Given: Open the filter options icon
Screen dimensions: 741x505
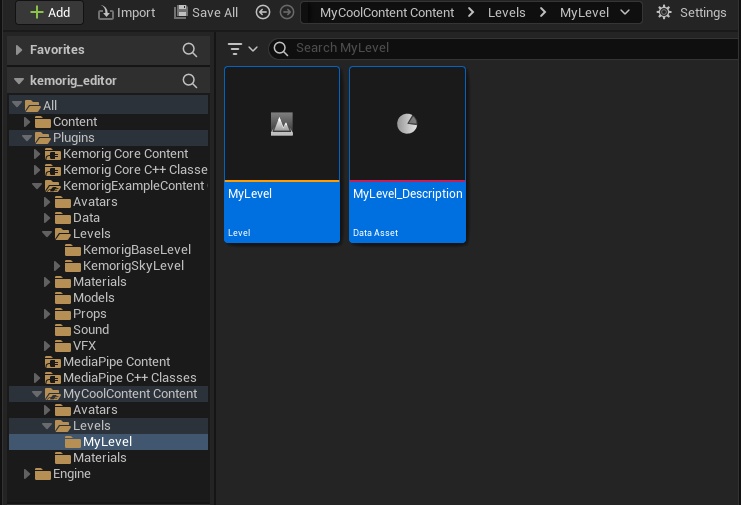Looking at the screenshot, I should click(x=241, y=48).
